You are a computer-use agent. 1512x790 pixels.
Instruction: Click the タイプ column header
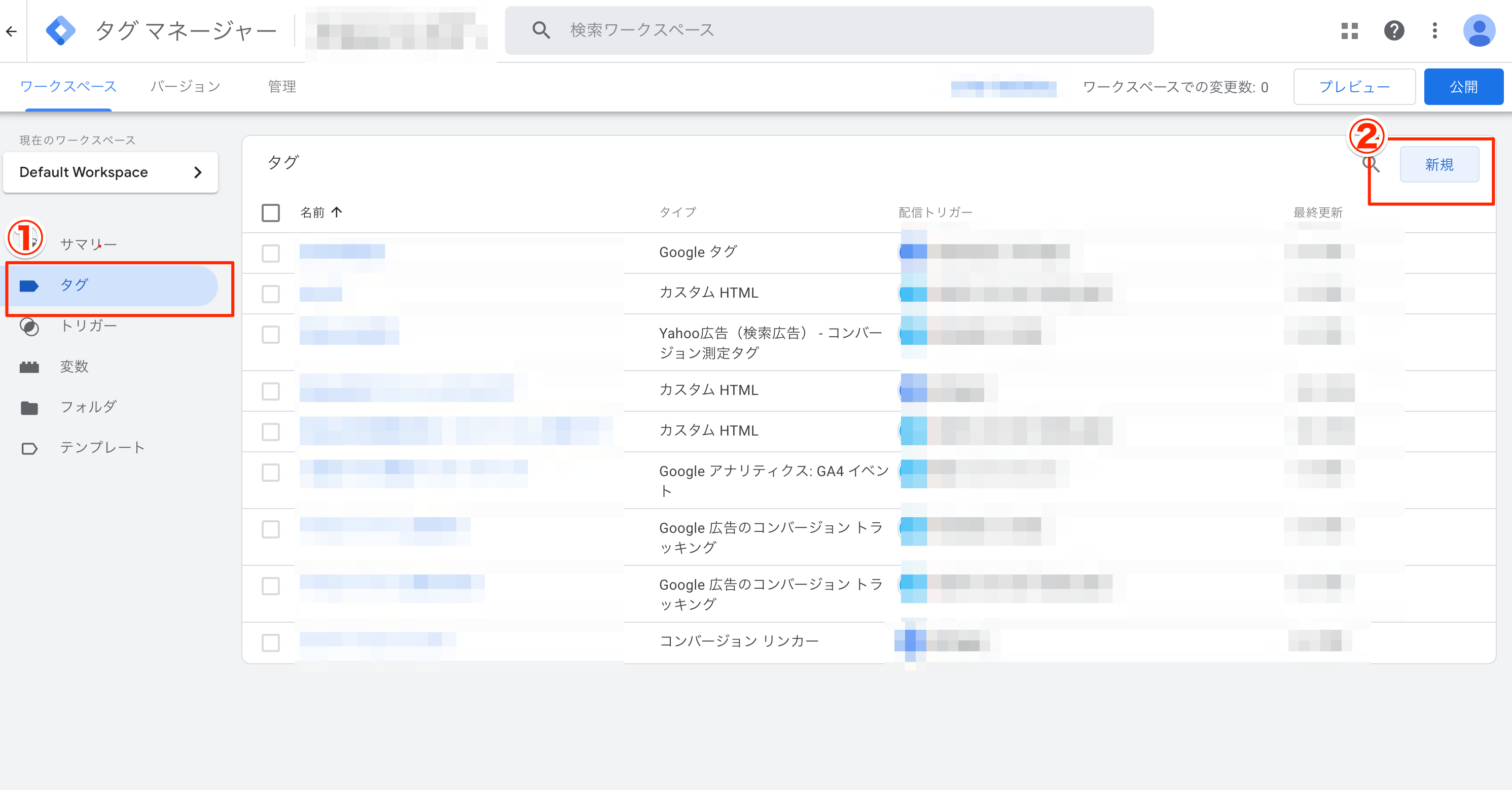coord(677,212)
